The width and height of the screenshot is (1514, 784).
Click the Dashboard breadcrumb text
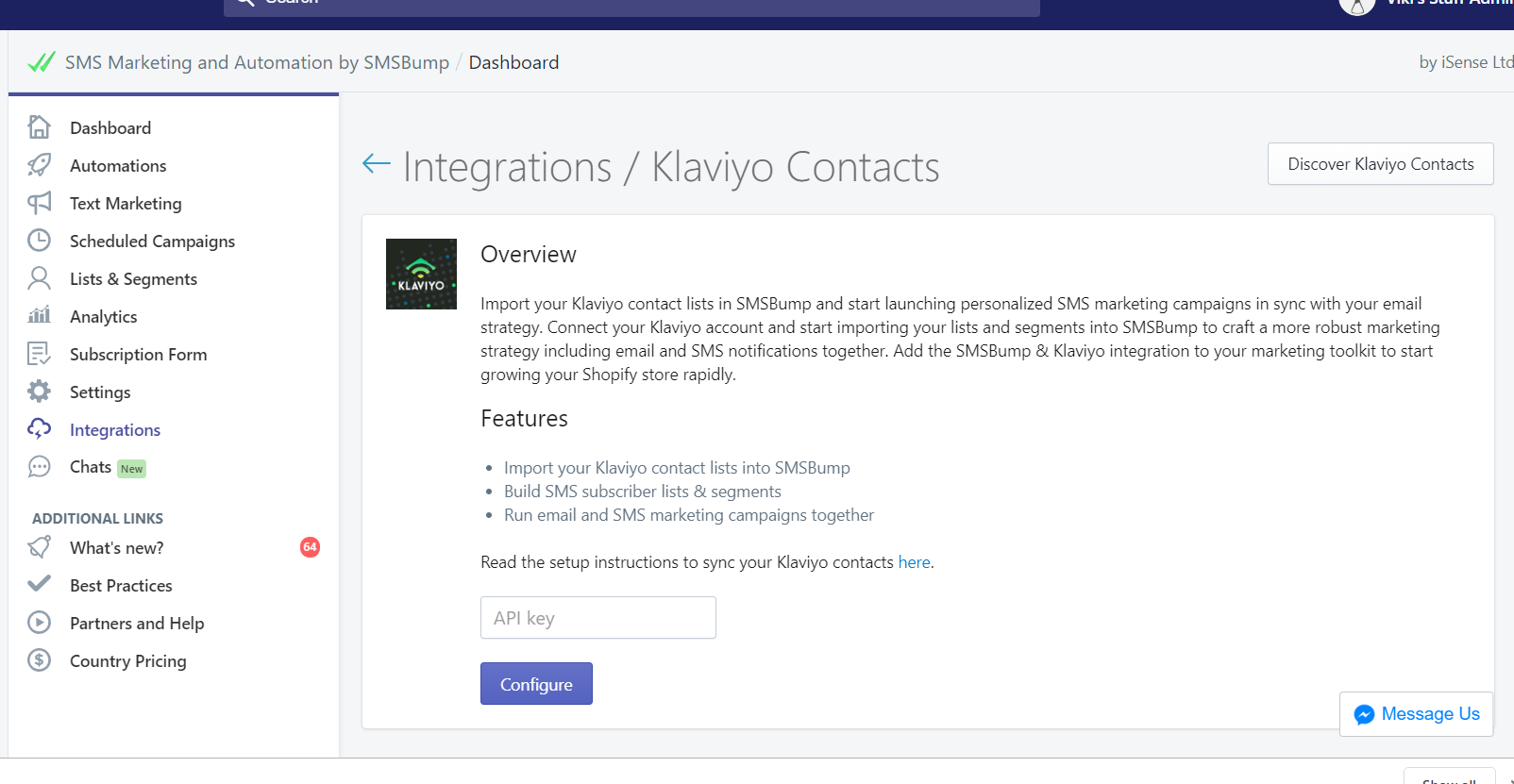pyautogui.click(x=513, y=62)
